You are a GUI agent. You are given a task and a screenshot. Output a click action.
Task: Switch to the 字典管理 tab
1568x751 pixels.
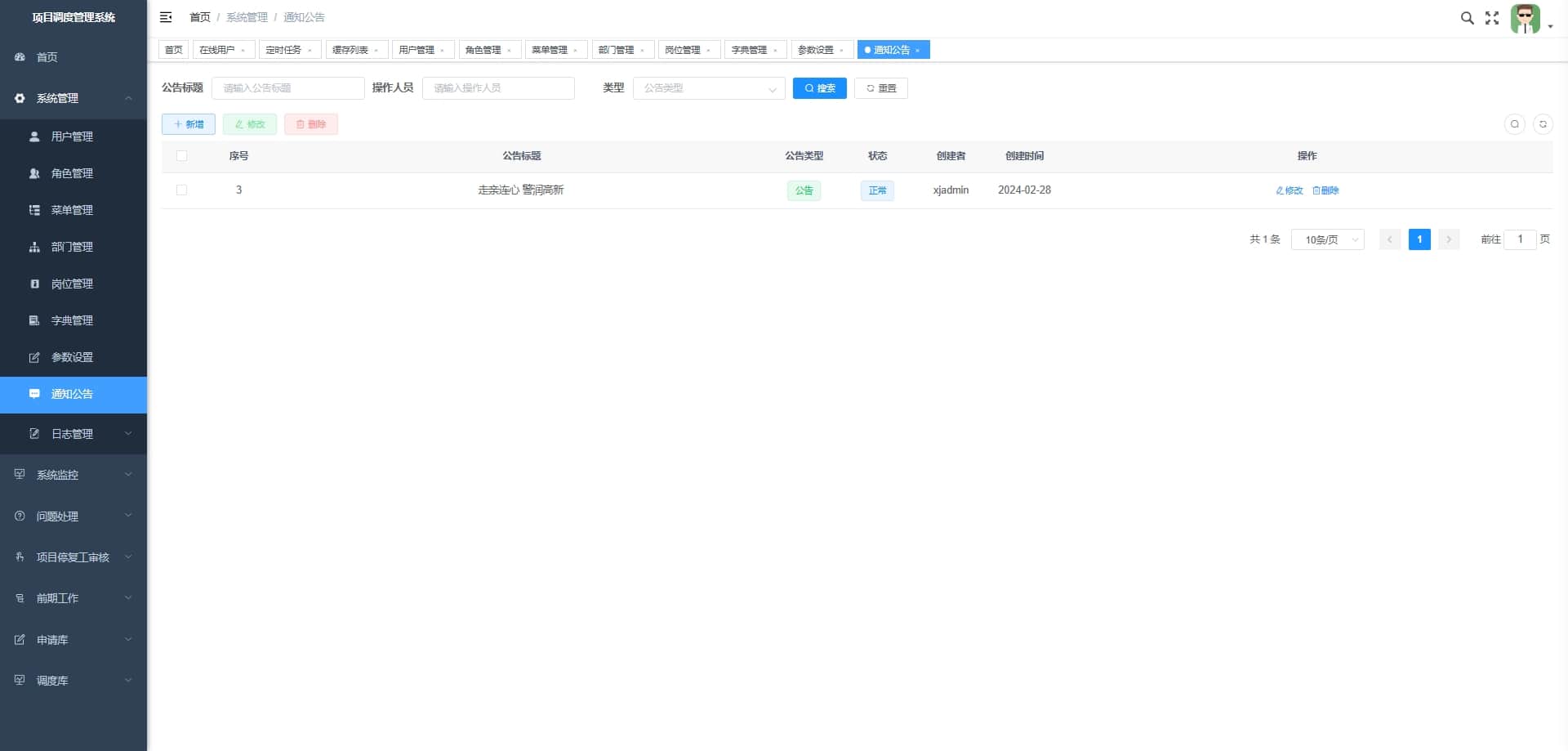pos(755,50)
